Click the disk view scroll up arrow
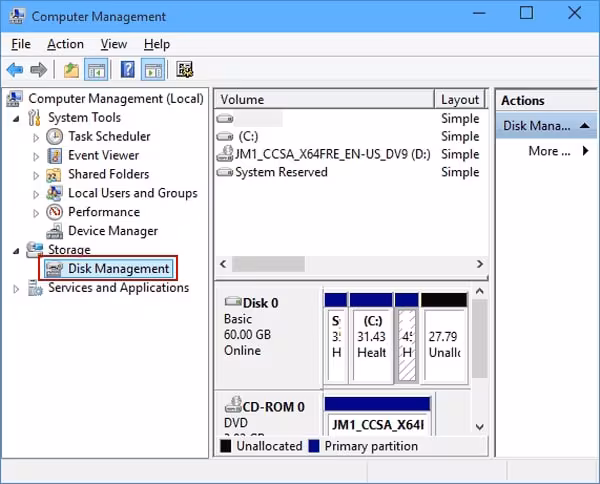600x484 pixels. click(479, 292)
